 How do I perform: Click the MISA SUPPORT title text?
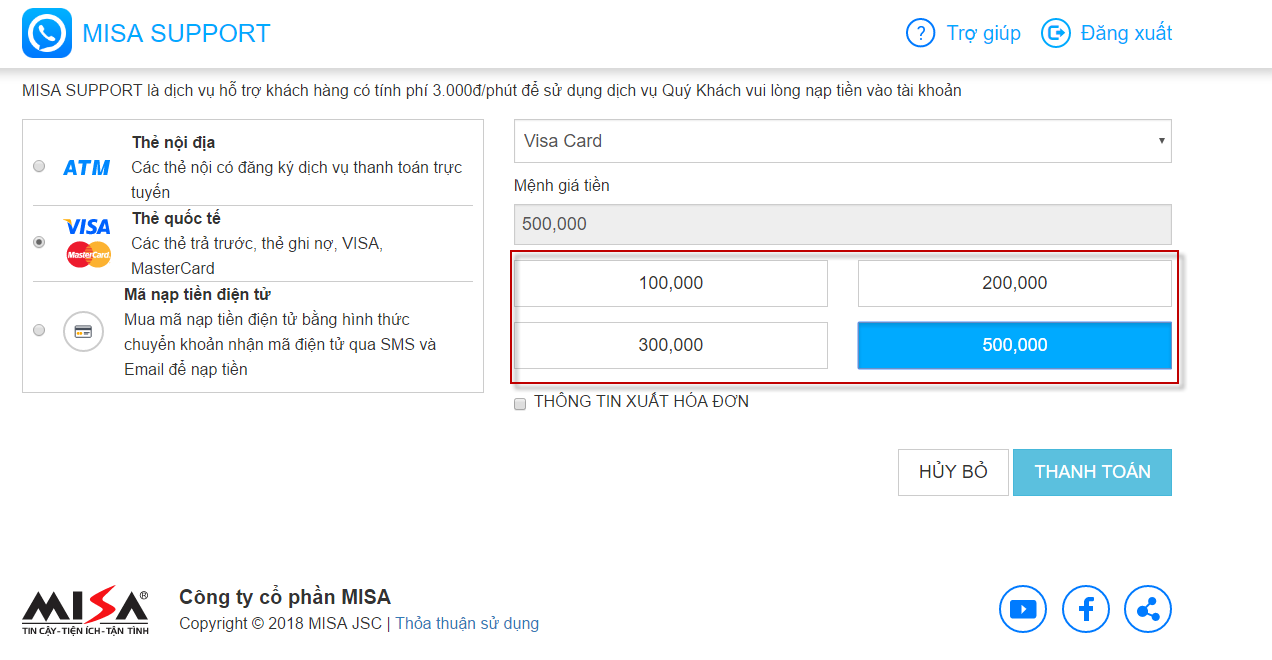[x=176, y=33]
